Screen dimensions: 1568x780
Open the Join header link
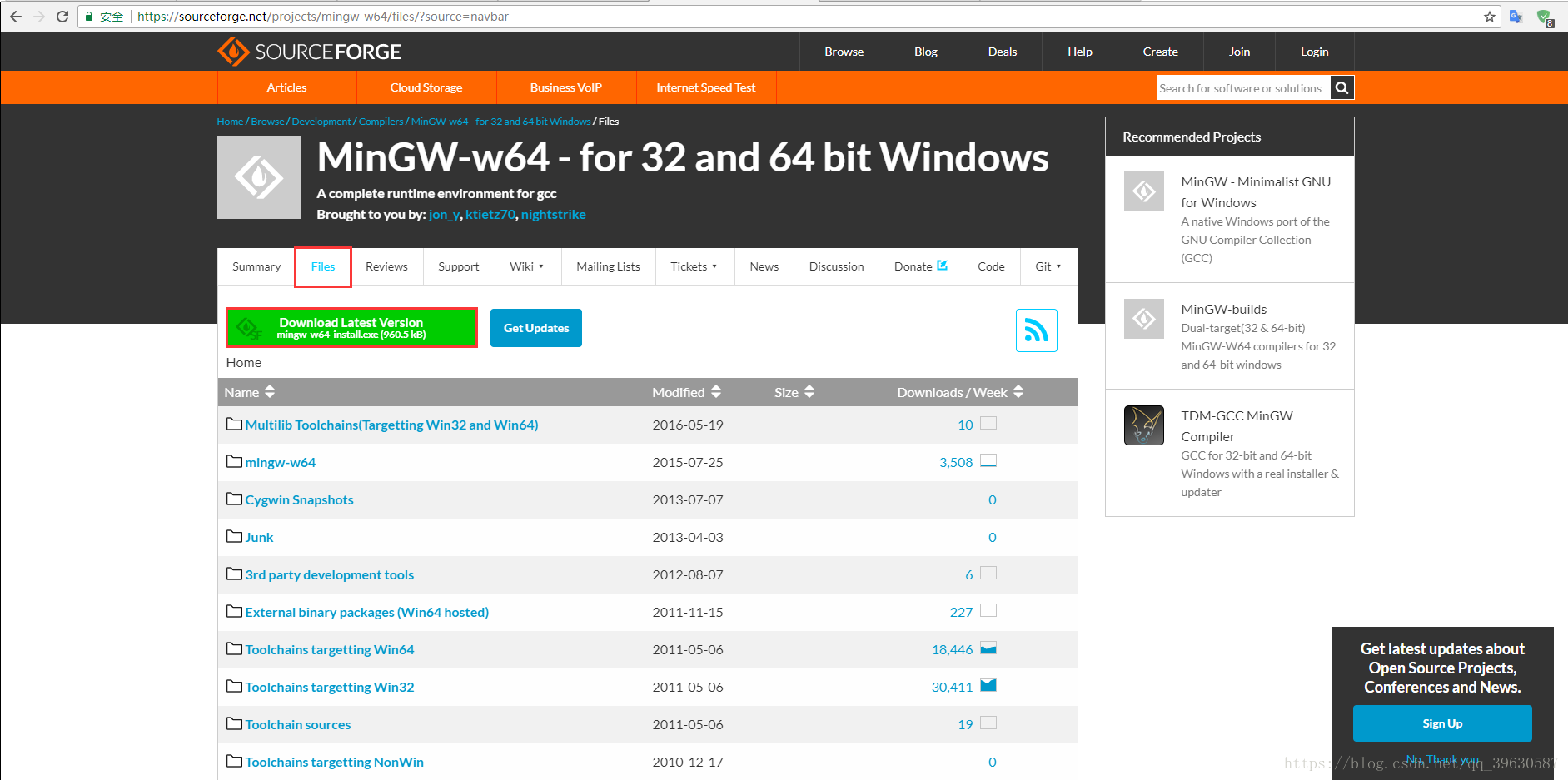[x=1240, y=52]
